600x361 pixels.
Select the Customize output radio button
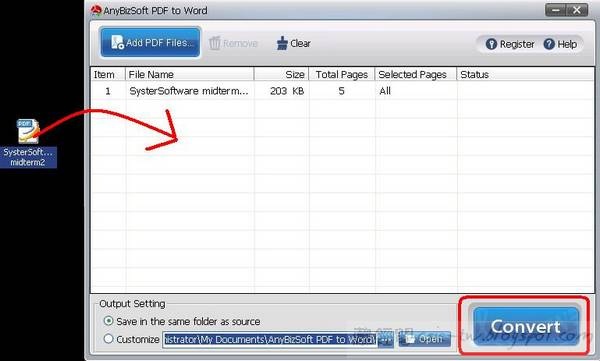coord(108,339)
